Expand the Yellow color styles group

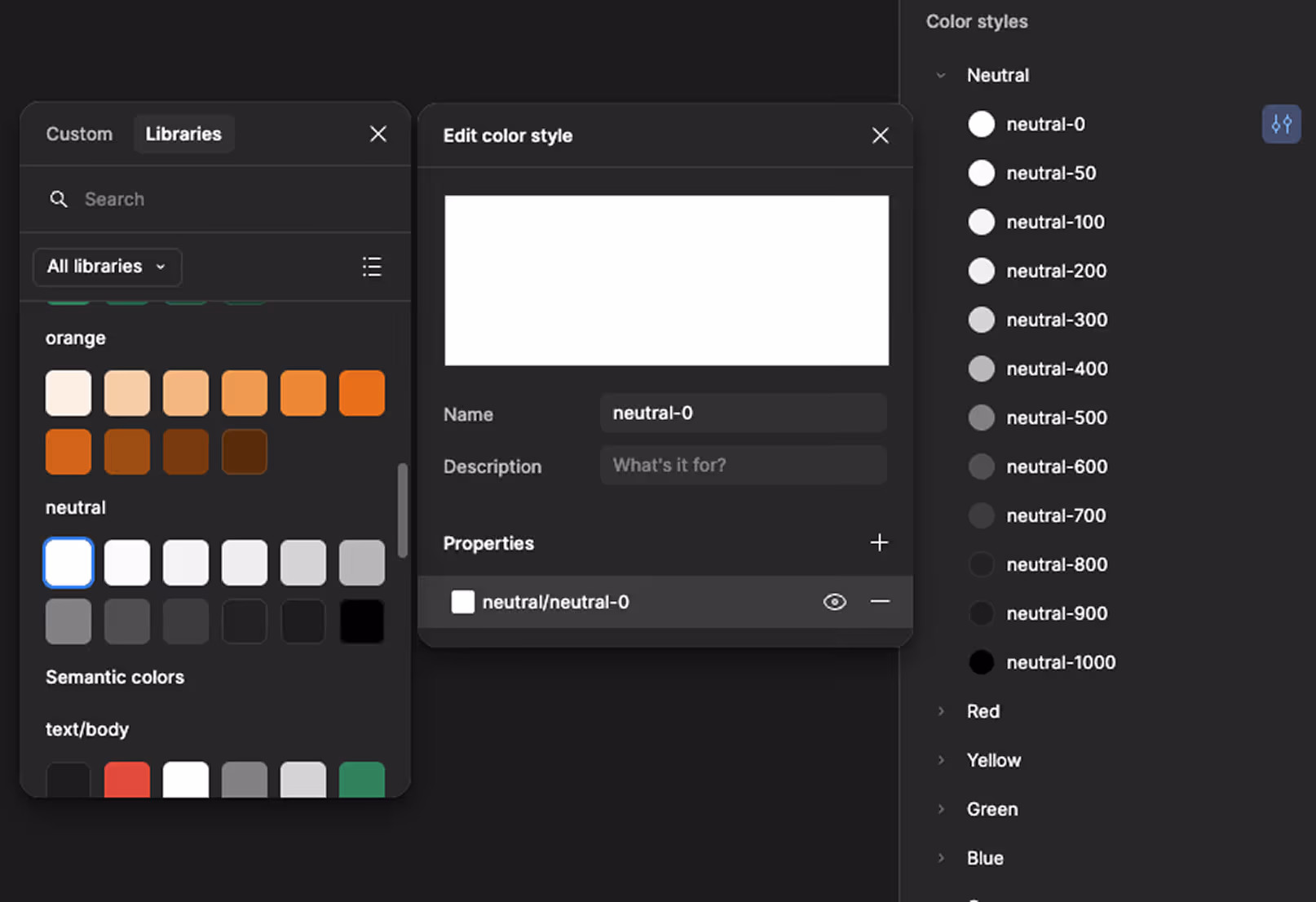(x=941, y=760)
